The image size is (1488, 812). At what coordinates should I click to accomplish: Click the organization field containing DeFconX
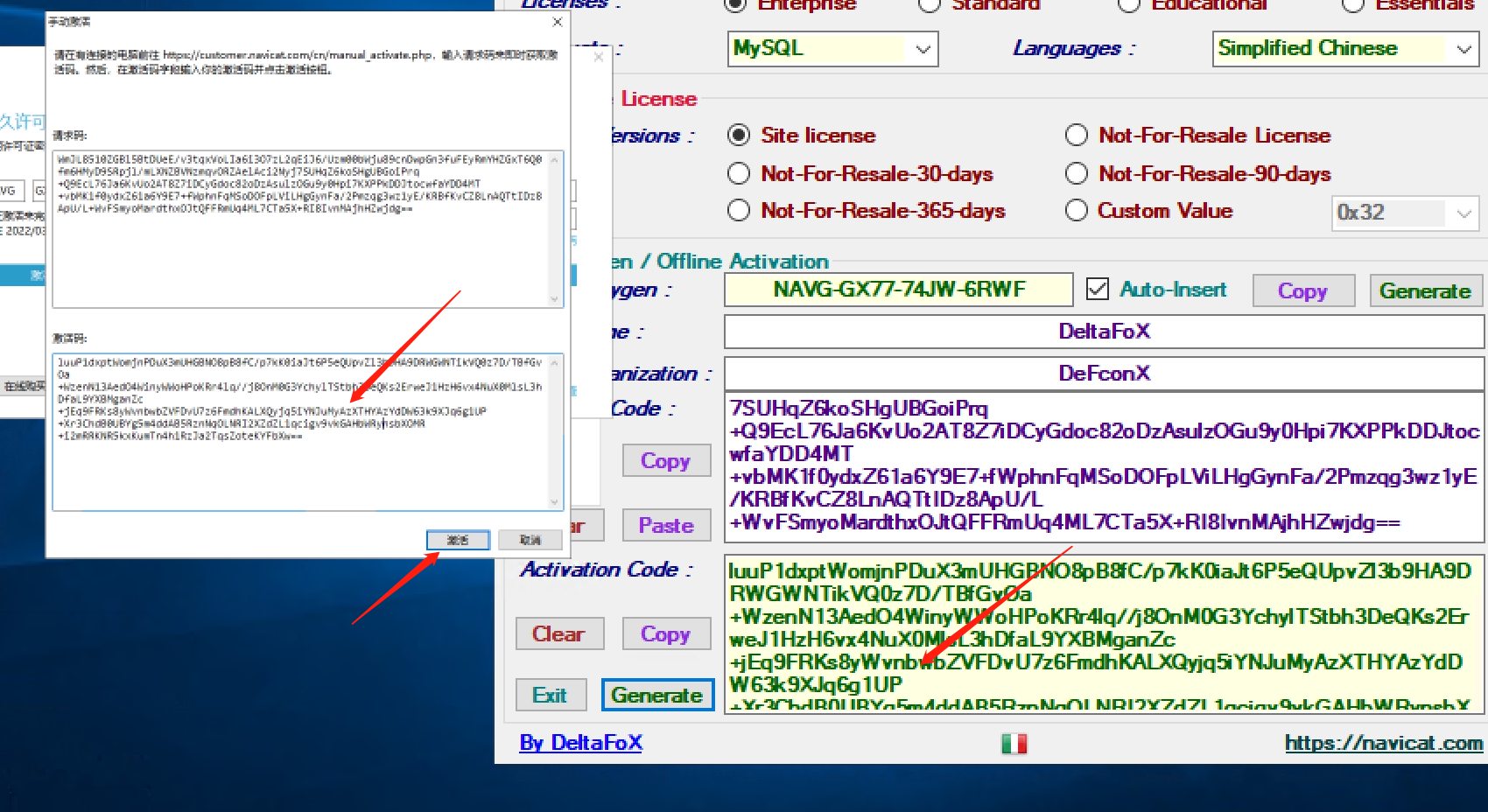1105,374
